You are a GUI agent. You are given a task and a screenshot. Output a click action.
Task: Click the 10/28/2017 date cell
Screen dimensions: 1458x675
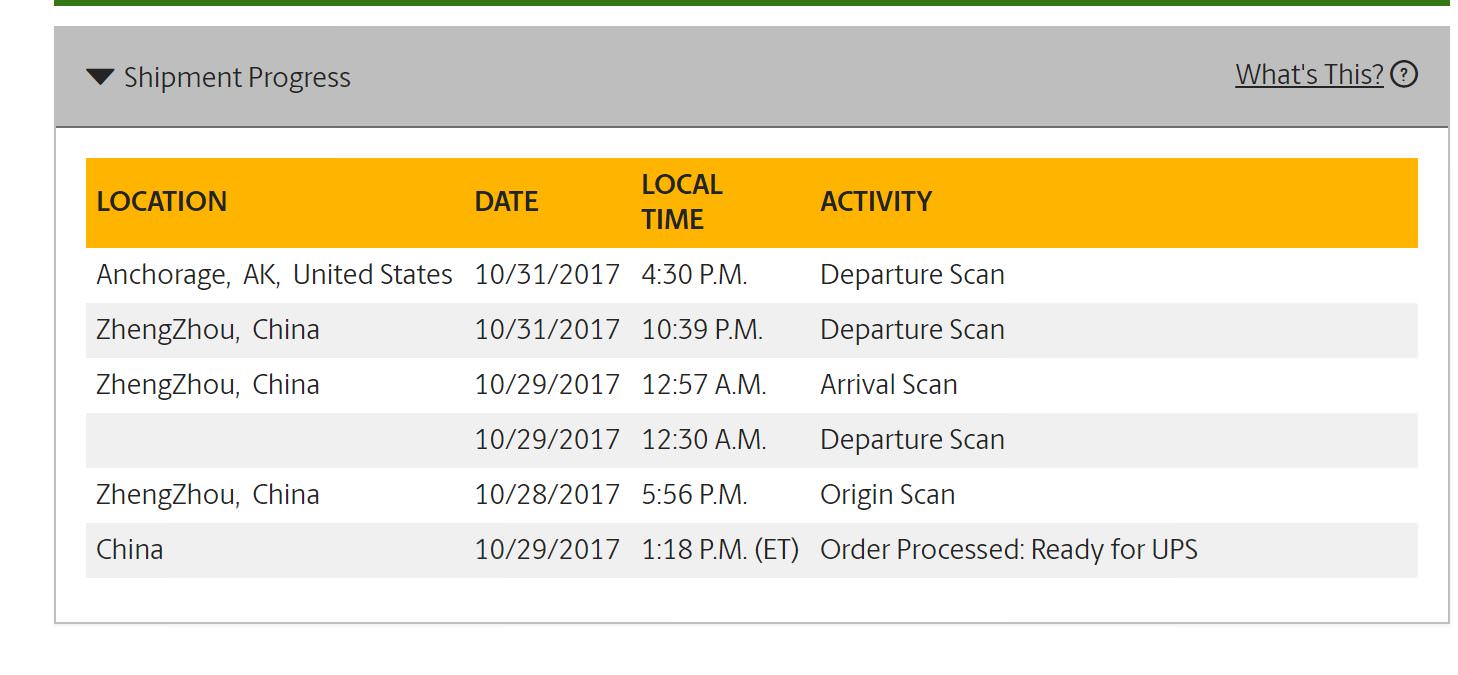point(547,495)
